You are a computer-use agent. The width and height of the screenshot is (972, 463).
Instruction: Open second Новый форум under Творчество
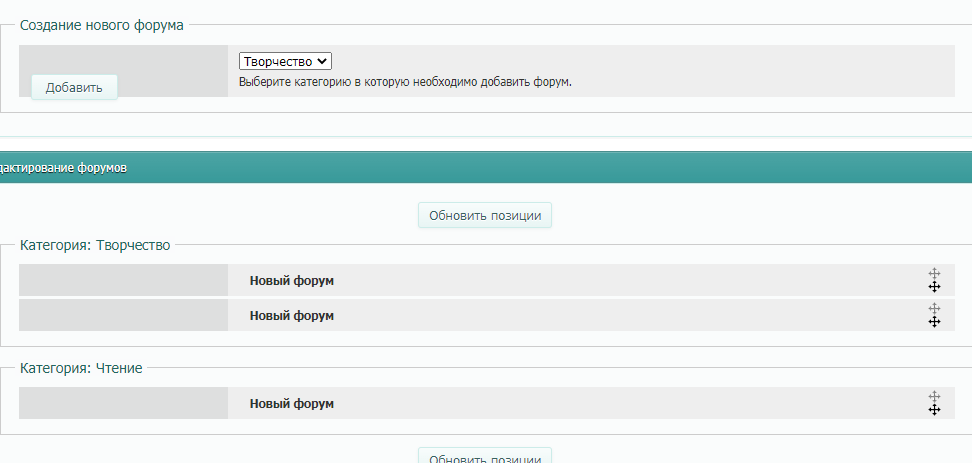[x=291, y=316]
